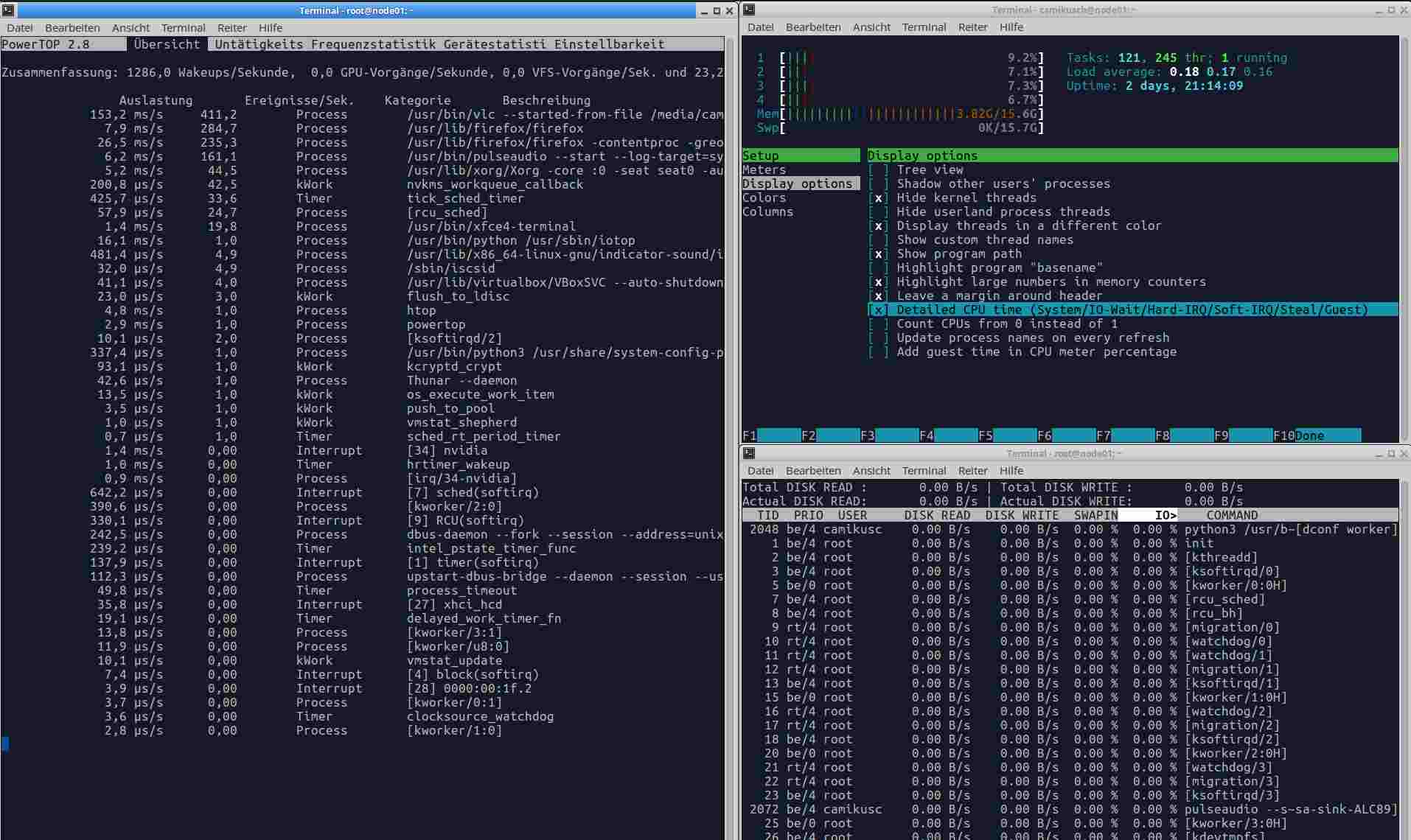Click python3 dconf worker row in iotop
Image resolution: width=1411 pixels, height=840 pixels.
[x=1070, y=529]
